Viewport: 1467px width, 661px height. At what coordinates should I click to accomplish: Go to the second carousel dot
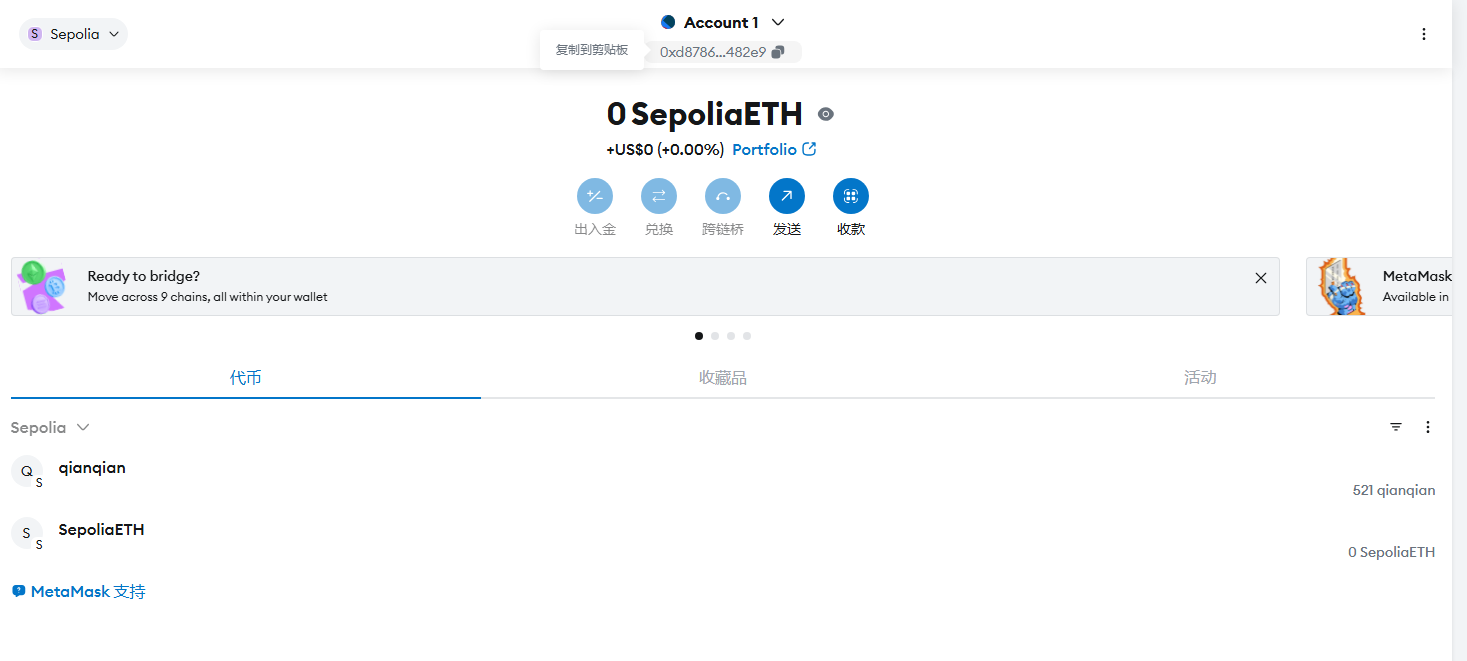715,336
